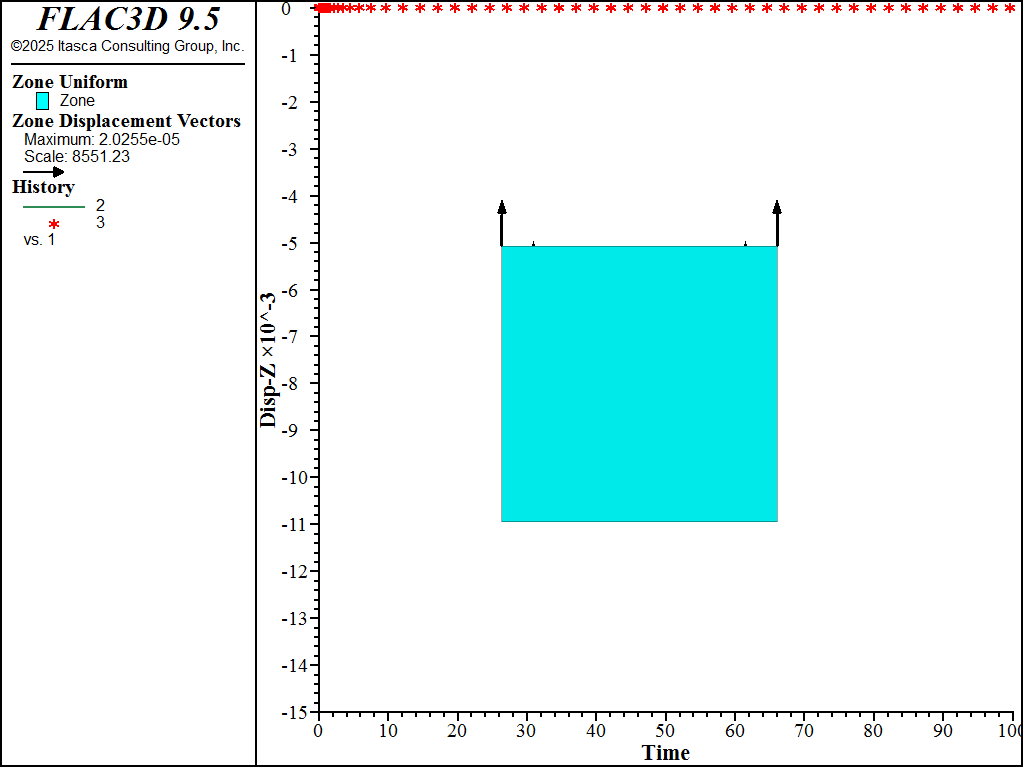The height and width of the screenshot is (768, 1024).
Task: Click the 20 tick label on Time axis
Action: point(457,731)
